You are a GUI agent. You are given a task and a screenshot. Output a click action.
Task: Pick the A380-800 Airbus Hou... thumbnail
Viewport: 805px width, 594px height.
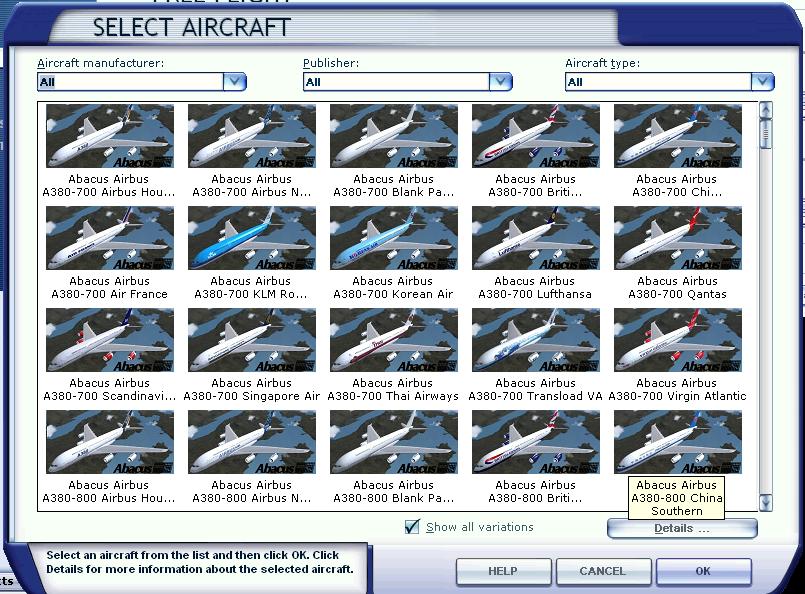click(x=110, y=442)
